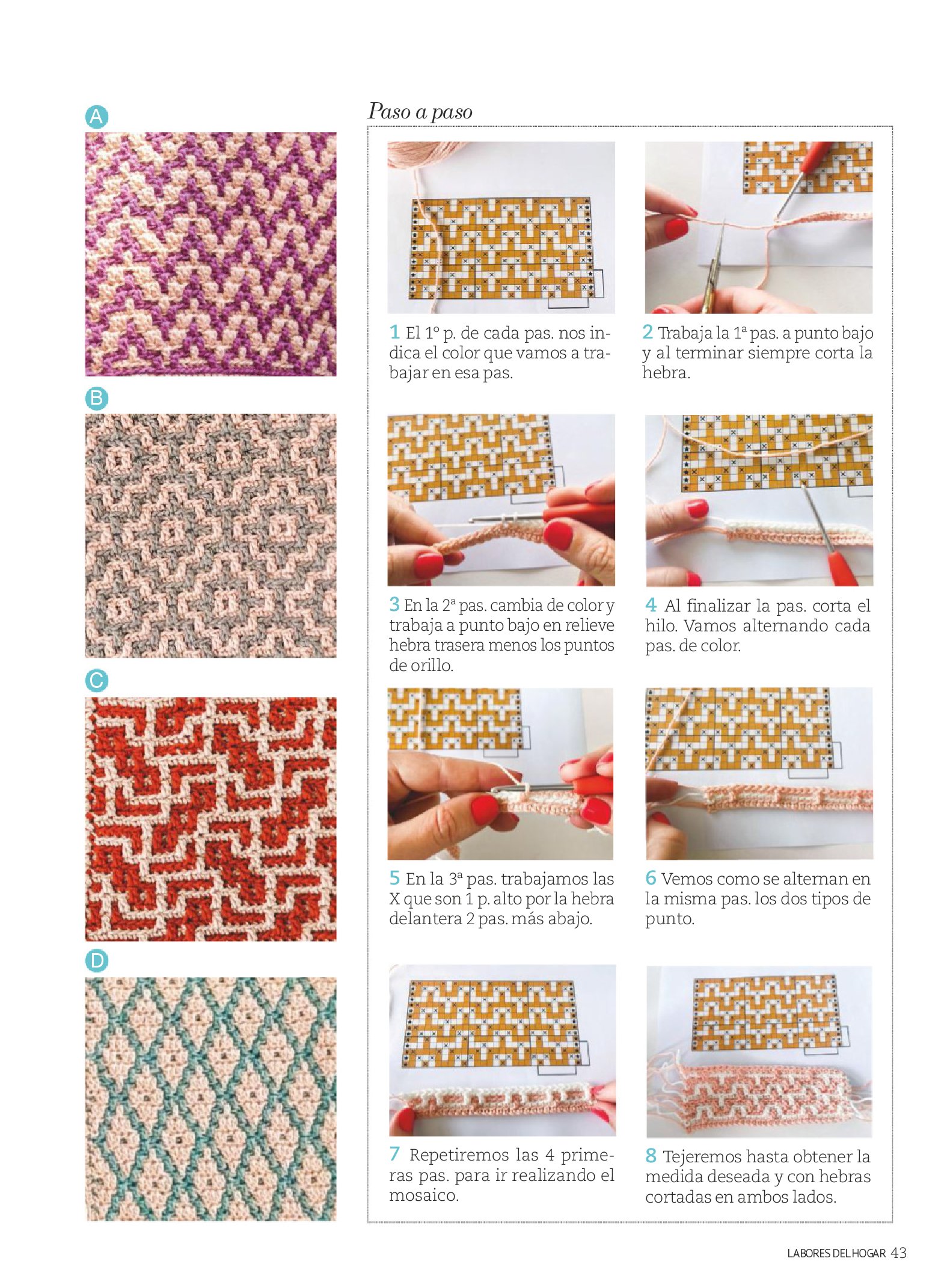Screen dimensions: 947x1288
Task: Open step 5 photo of hands crocheting
Action: coord(500,774)
